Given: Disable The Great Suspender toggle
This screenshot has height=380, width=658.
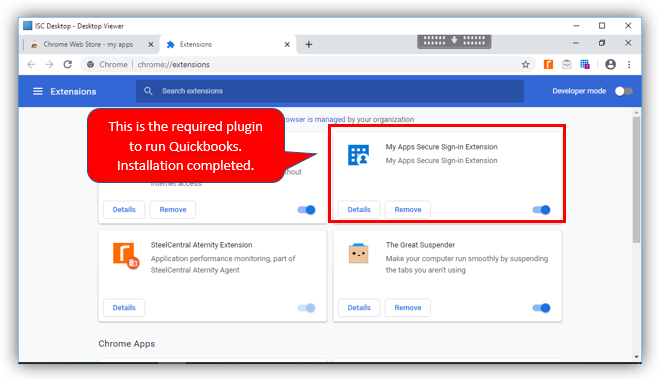Looking at the screenshot, I should click(541, 308).
